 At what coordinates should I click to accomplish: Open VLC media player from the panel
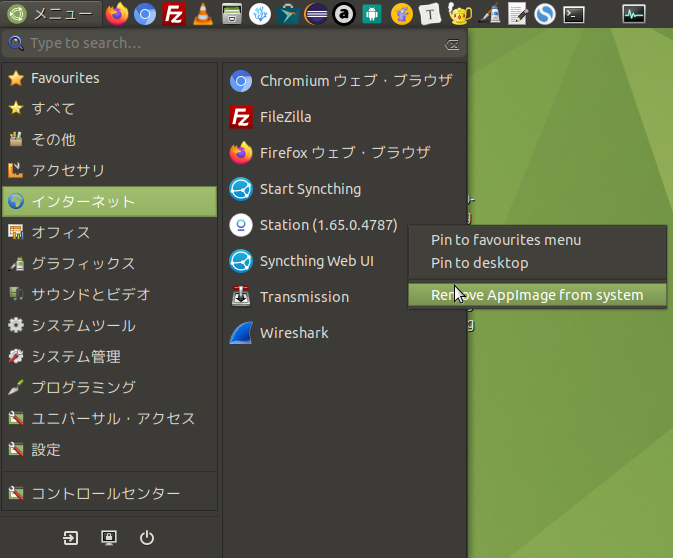[202, 14]
